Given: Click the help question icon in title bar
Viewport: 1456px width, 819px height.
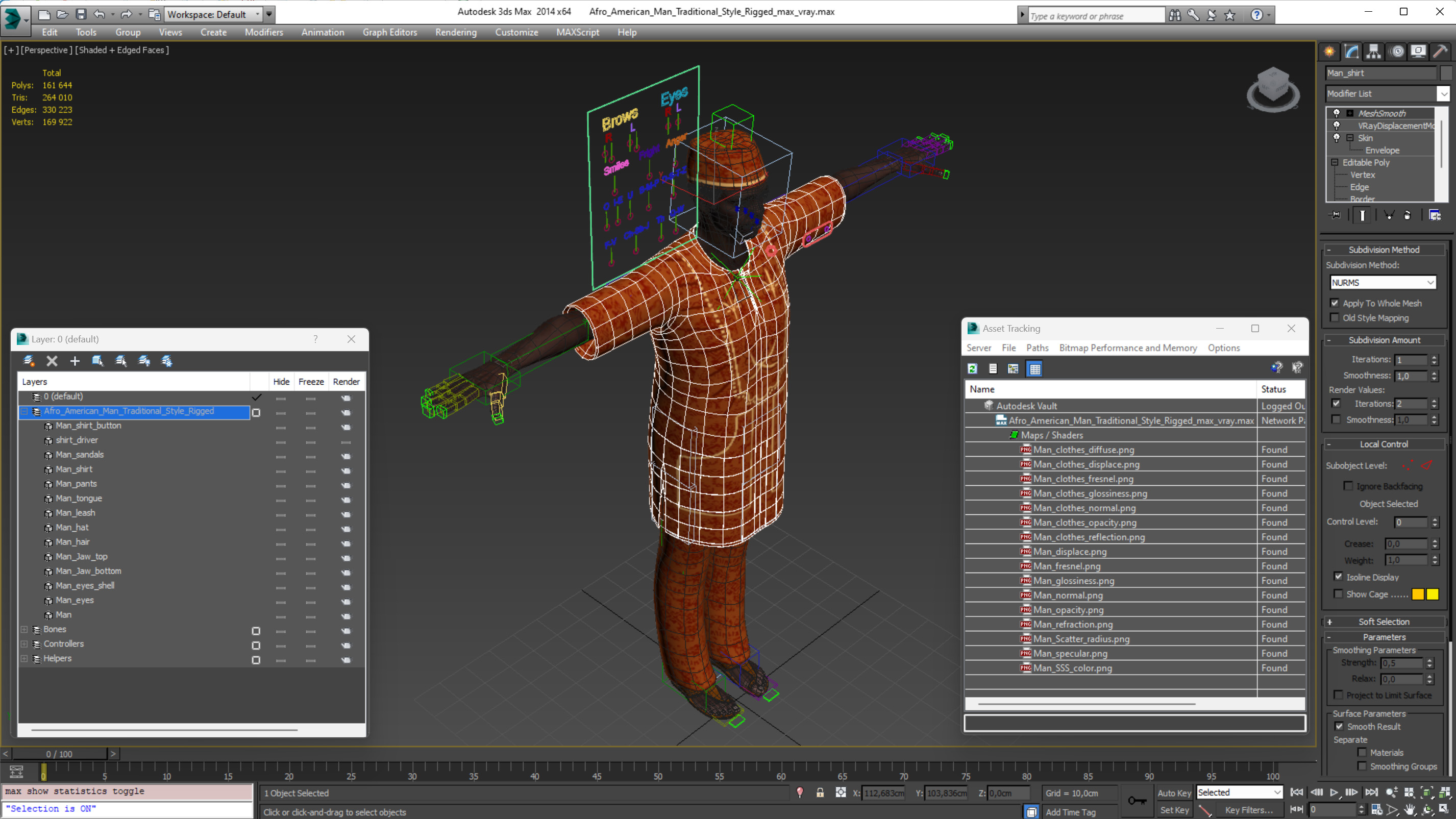Looking at the screenshot, I should pos(1256,15).
